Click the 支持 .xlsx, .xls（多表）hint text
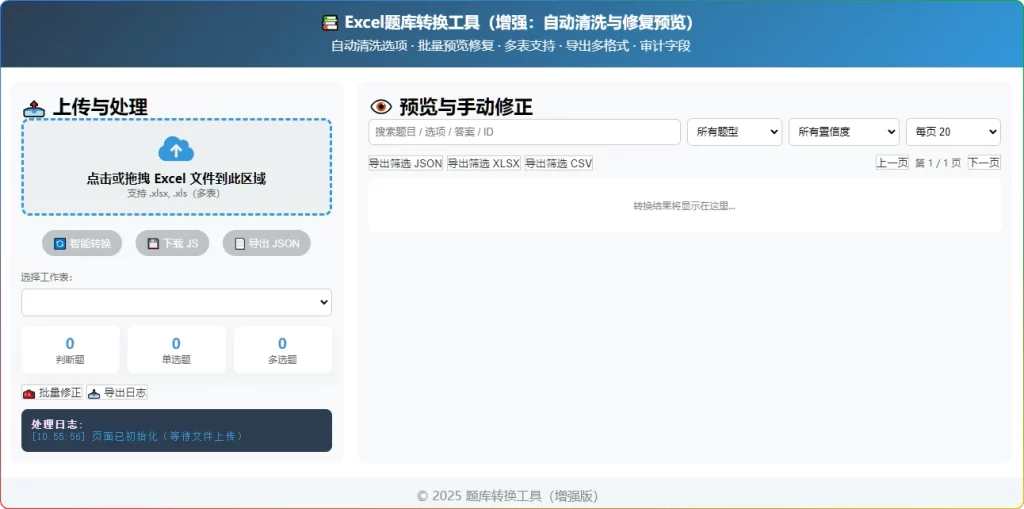The width and height of the screenshot is (1024, 509). pos(176,193)
